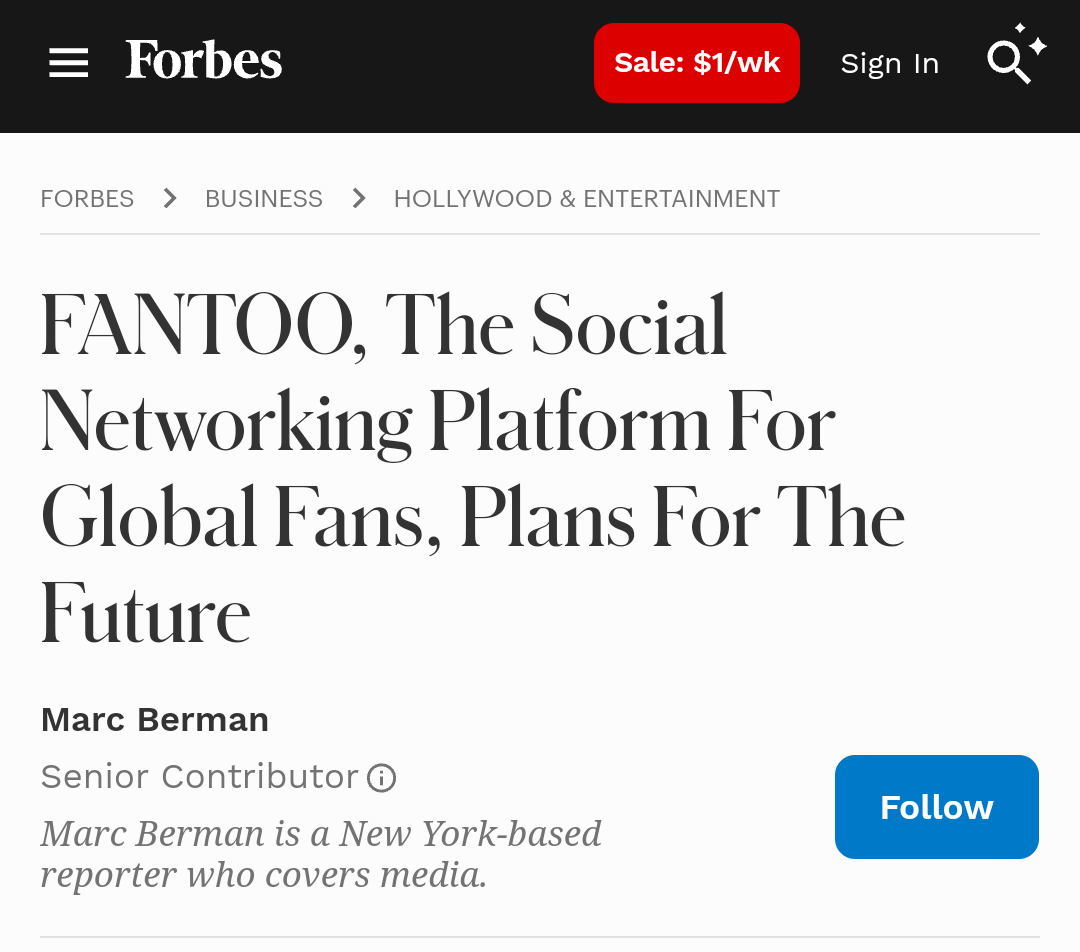Follow Marc Berman with the Follow button
The image size is (1080, 952).
[936, 807]
